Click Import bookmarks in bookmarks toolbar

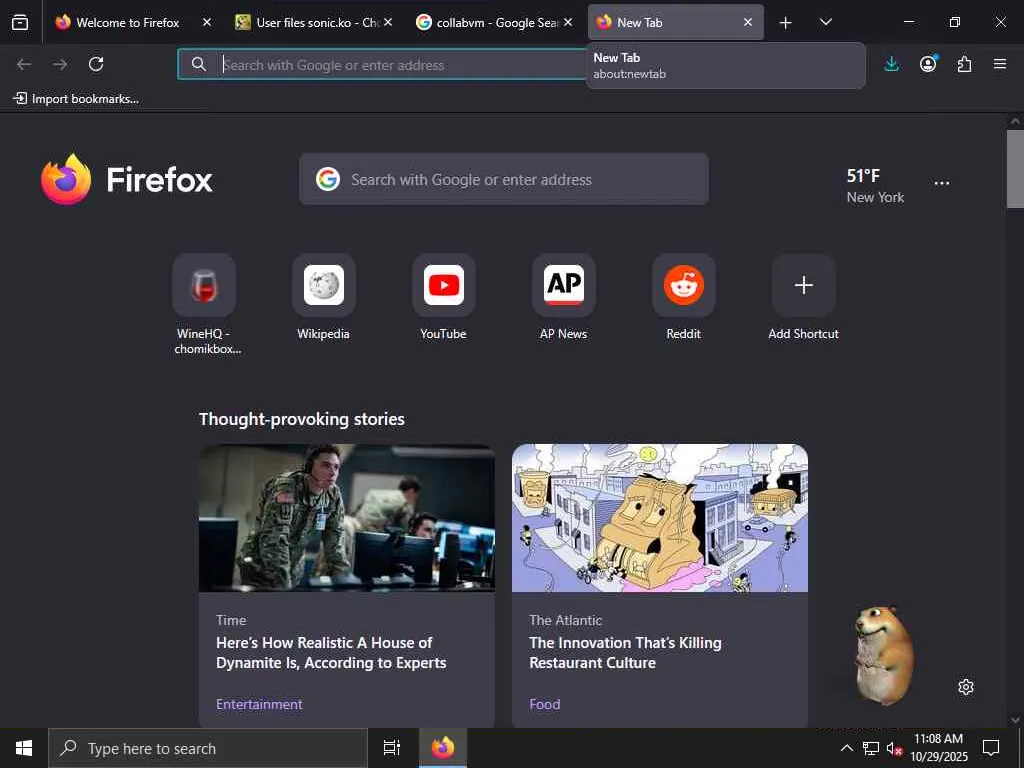click(x=76, y=99)
